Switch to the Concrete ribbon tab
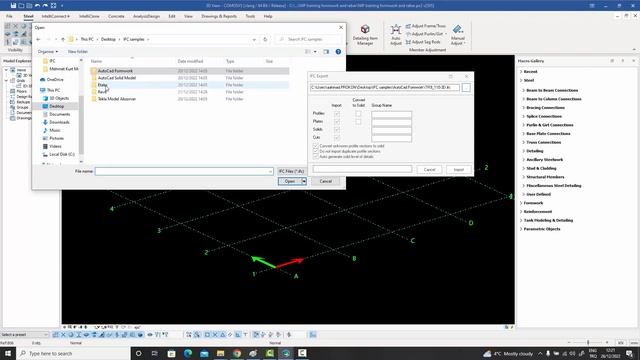The height and width of the screenshot is (360, 640). pos(116,16)
